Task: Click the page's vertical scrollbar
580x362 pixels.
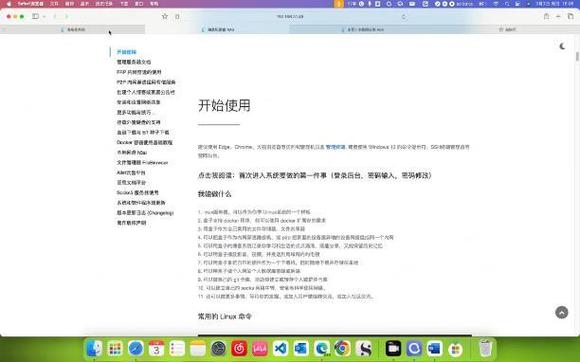Action: [x=577, y=57]
